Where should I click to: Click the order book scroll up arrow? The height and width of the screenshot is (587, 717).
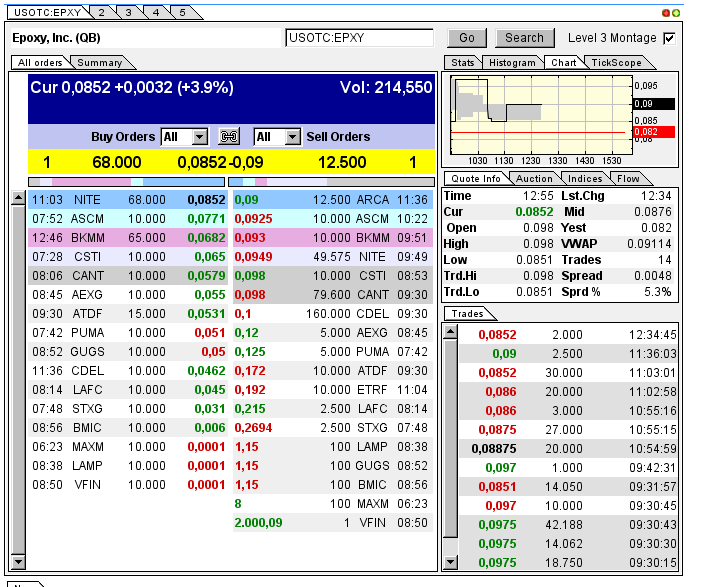[x=18, y=198]
